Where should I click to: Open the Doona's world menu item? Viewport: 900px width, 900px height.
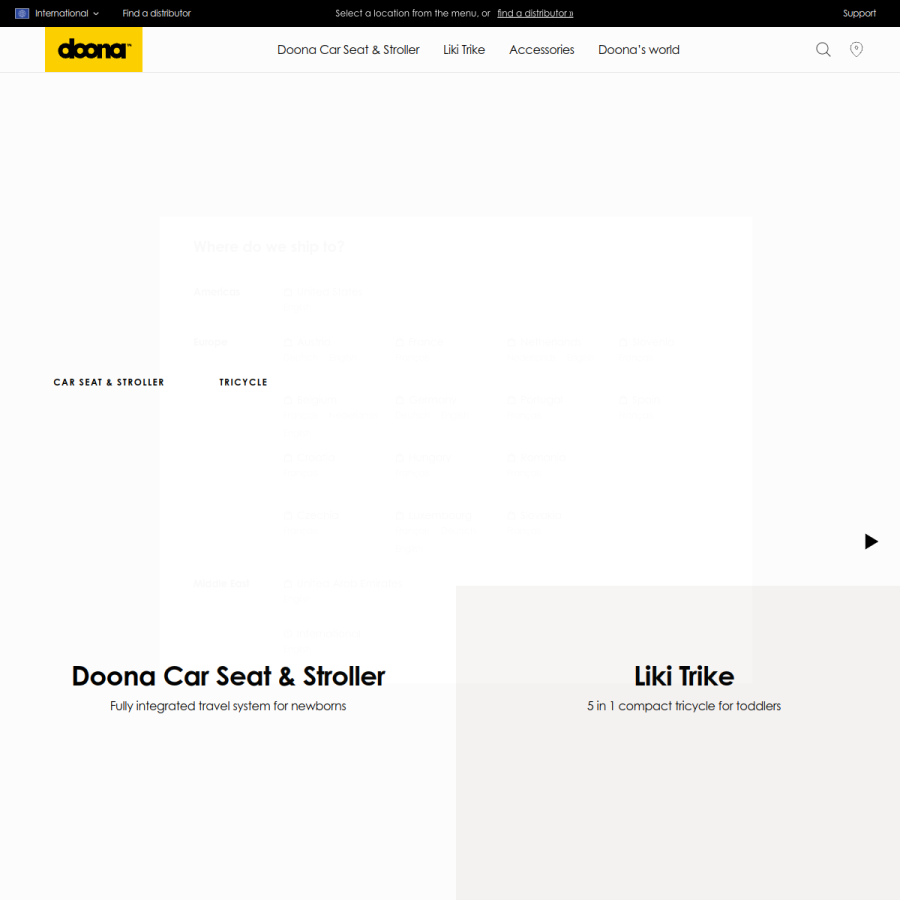point(638,50)
